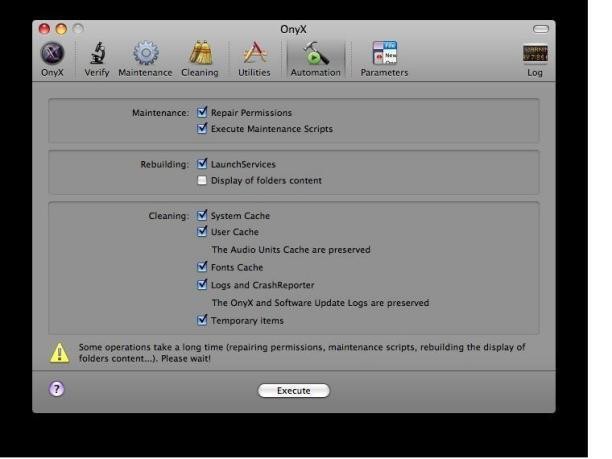Click the OnyX window title text
The height and width of the screenshot is (459, 612).
[294, 29]
